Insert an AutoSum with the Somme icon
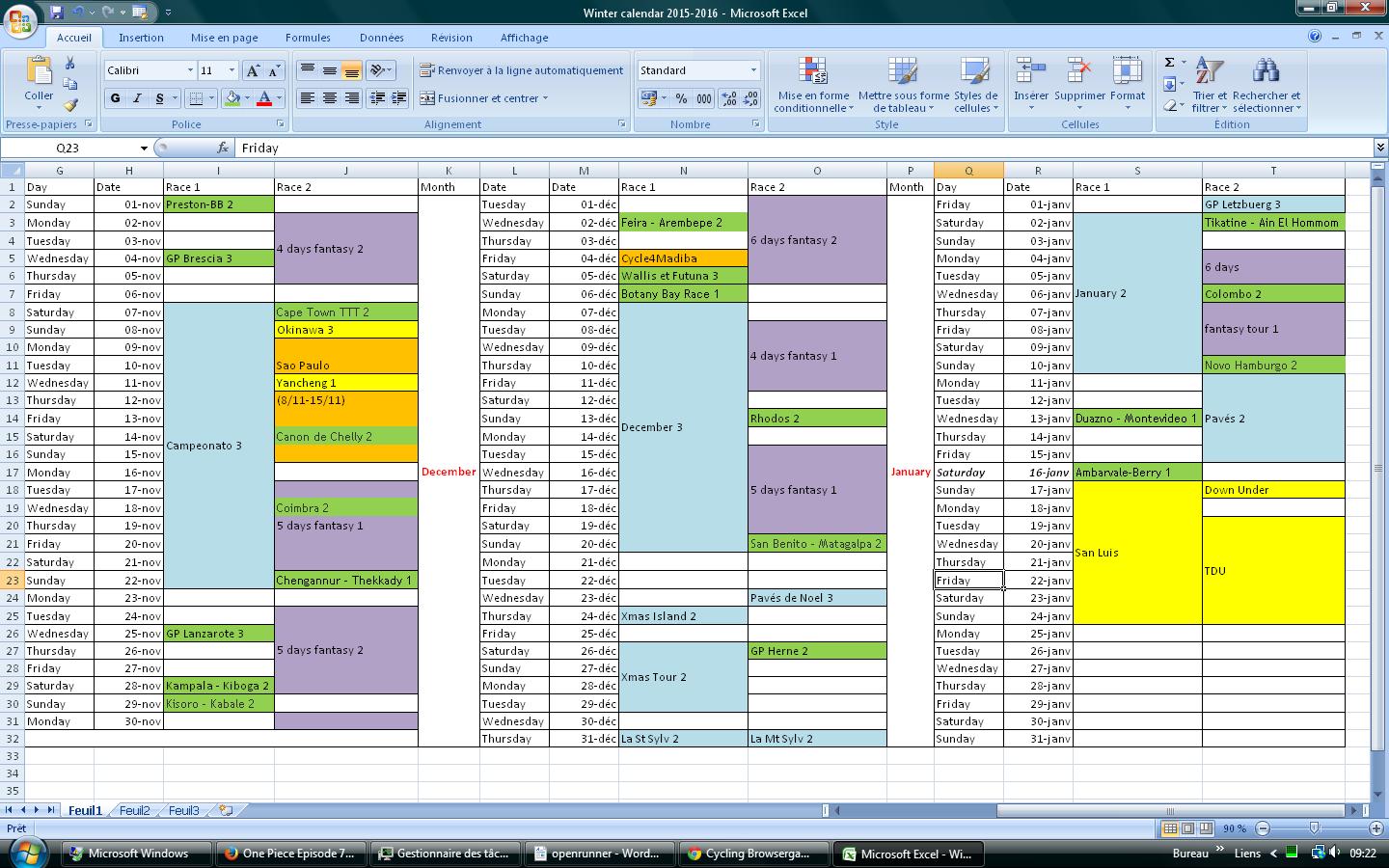1389x868 pixels. pyautogui.click(x=1168, y=62)
